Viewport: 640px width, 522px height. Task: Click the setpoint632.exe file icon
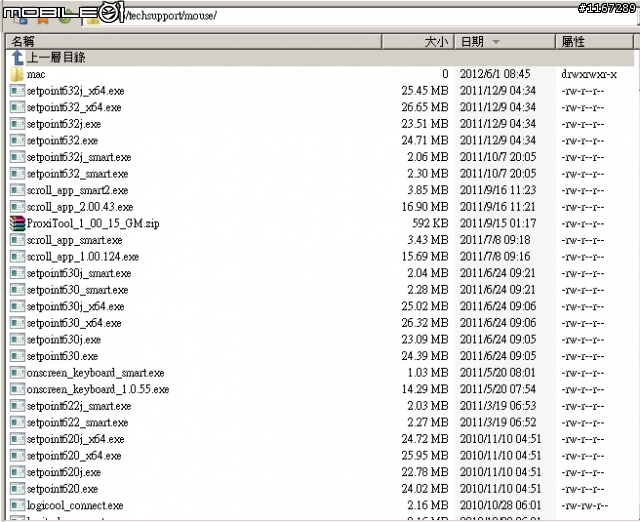17,140
